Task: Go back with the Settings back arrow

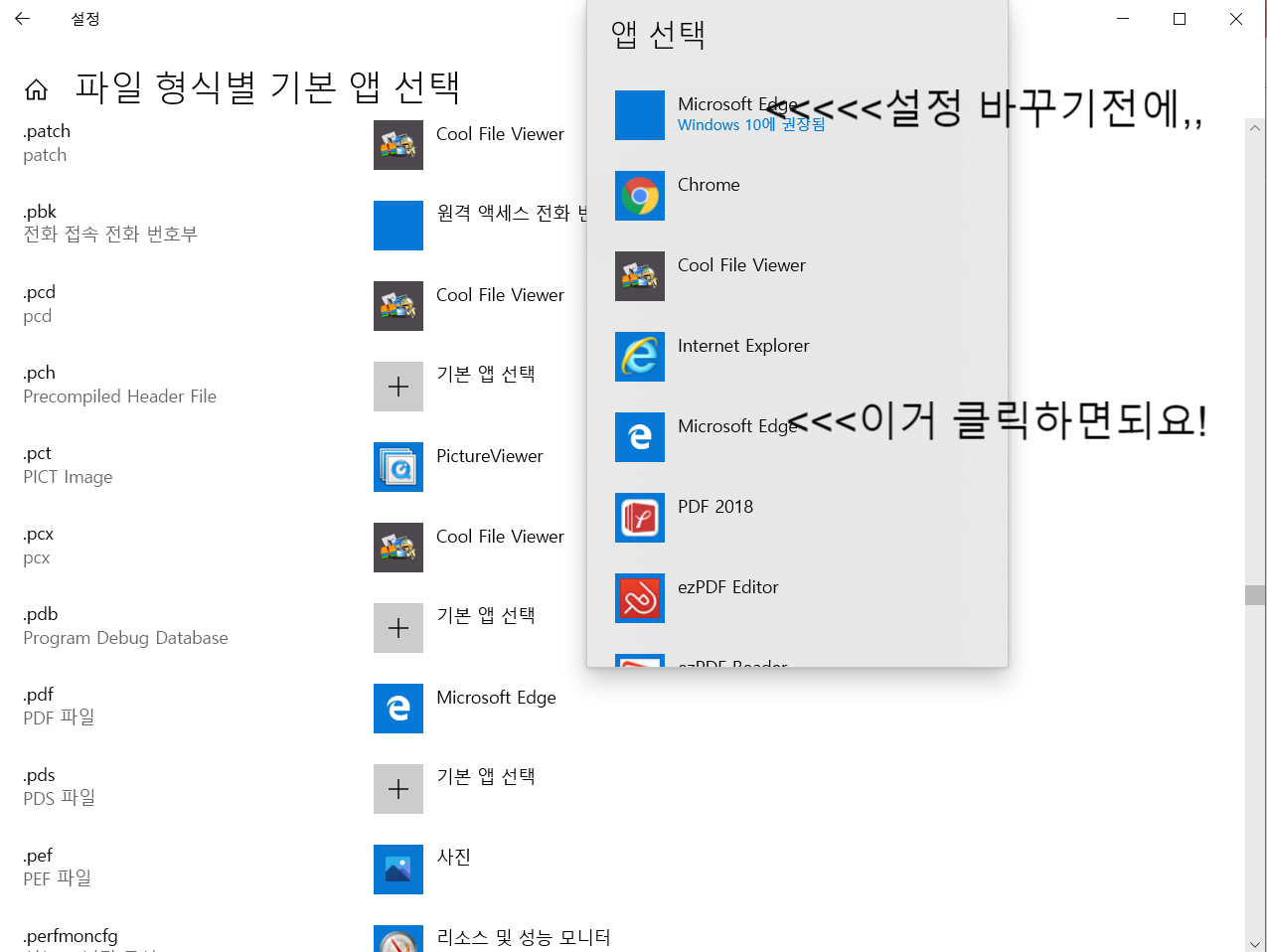Action: point(23,19)
